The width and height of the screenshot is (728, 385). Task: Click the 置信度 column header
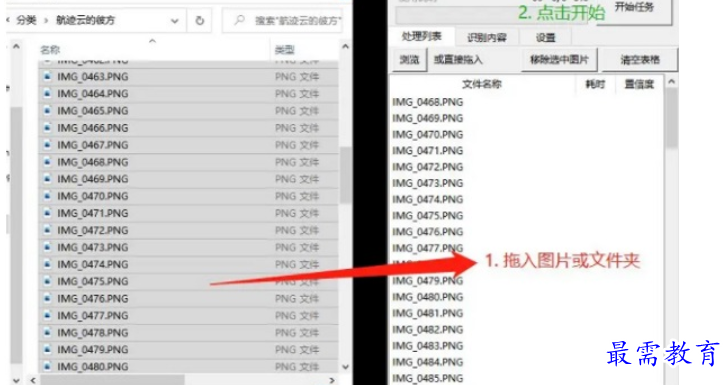[x=639, y=84]
